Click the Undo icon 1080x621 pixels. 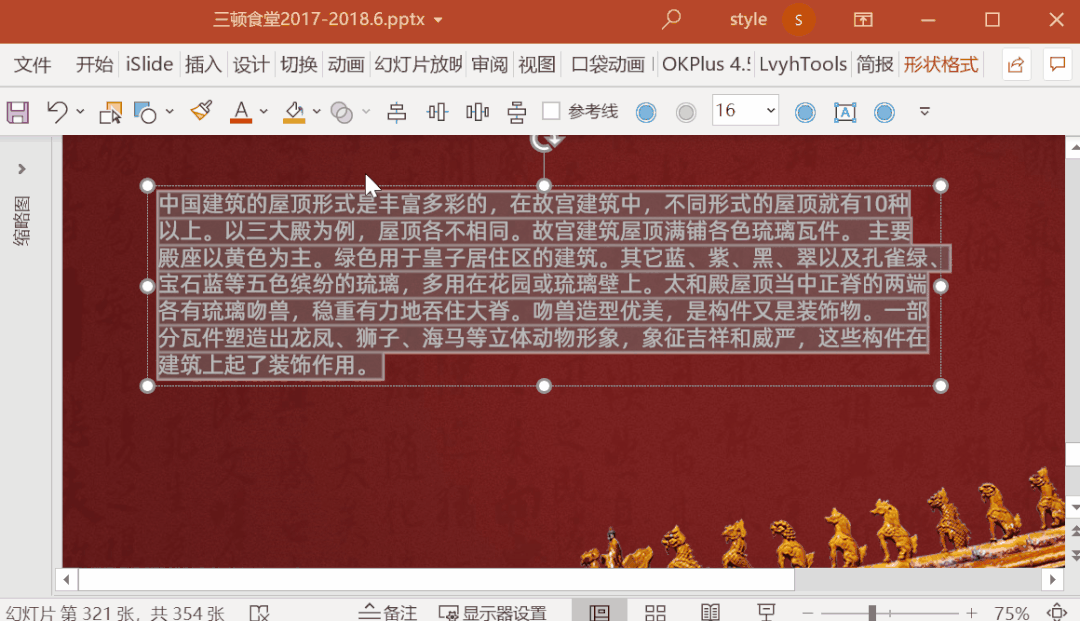56,111
